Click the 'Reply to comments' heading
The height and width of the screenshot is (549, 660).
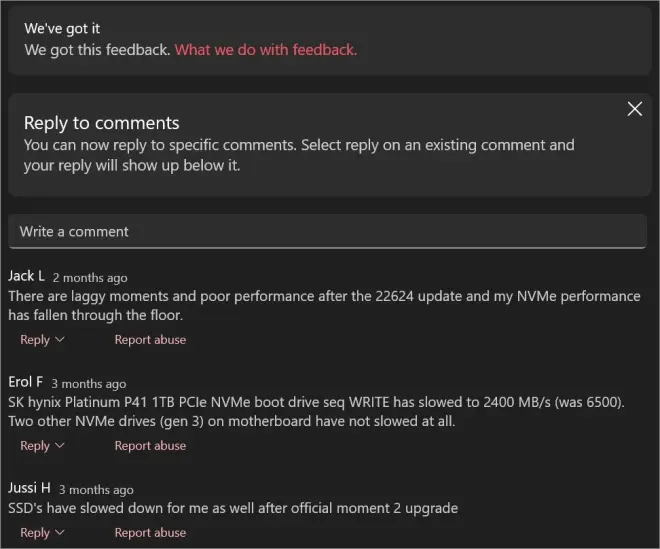(x=101, y=123)
